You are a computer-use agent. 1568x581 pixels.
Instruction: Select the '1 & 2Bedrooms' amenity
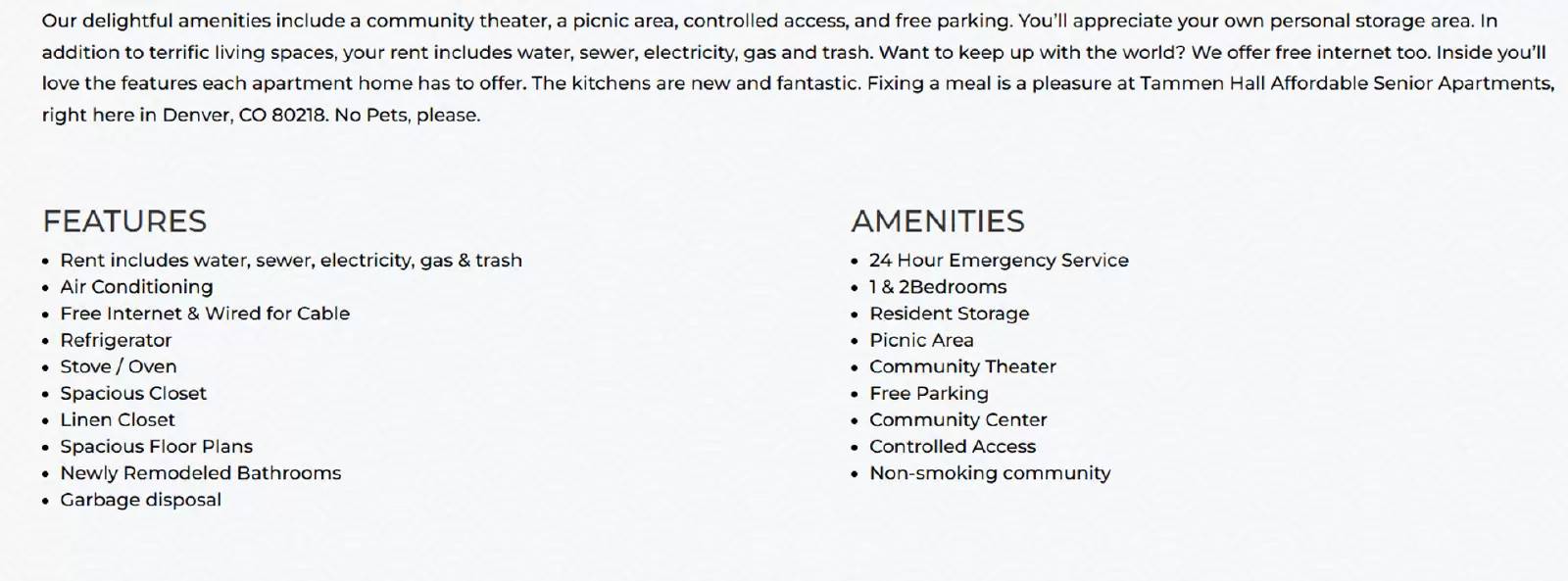coord(938,287)
